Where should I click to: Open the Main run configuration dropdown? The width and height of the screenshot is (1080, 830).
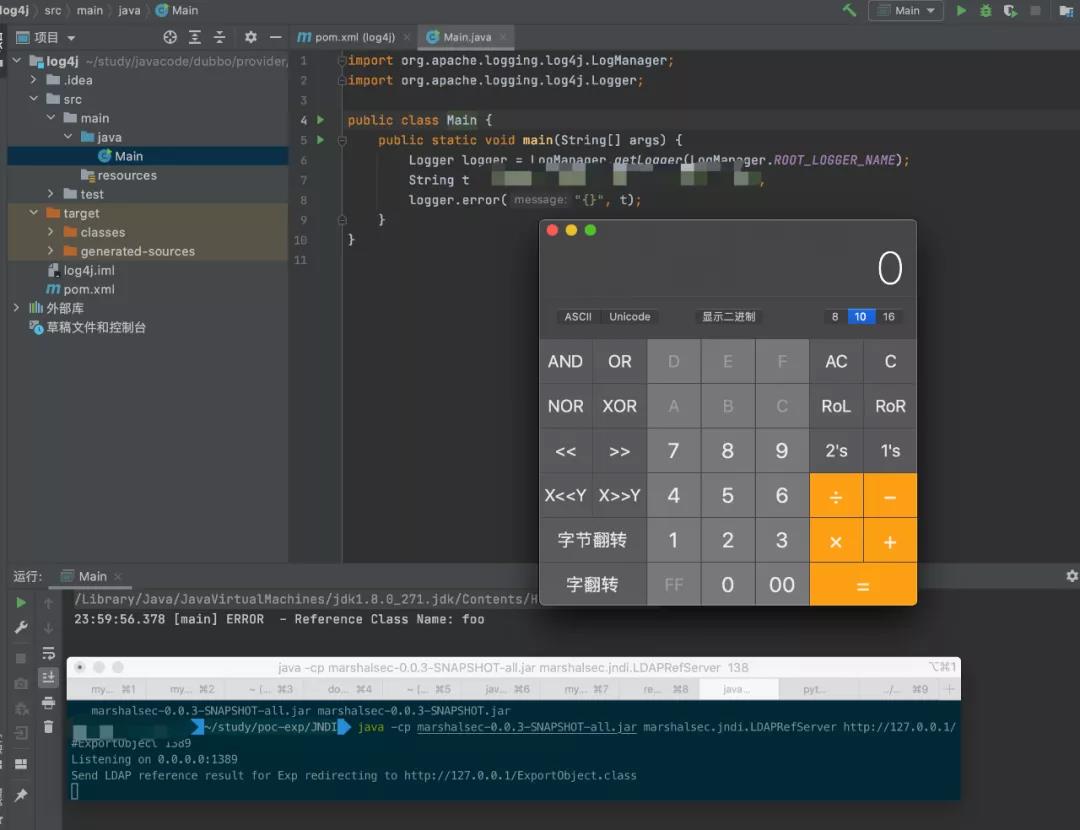coord(906,10)
